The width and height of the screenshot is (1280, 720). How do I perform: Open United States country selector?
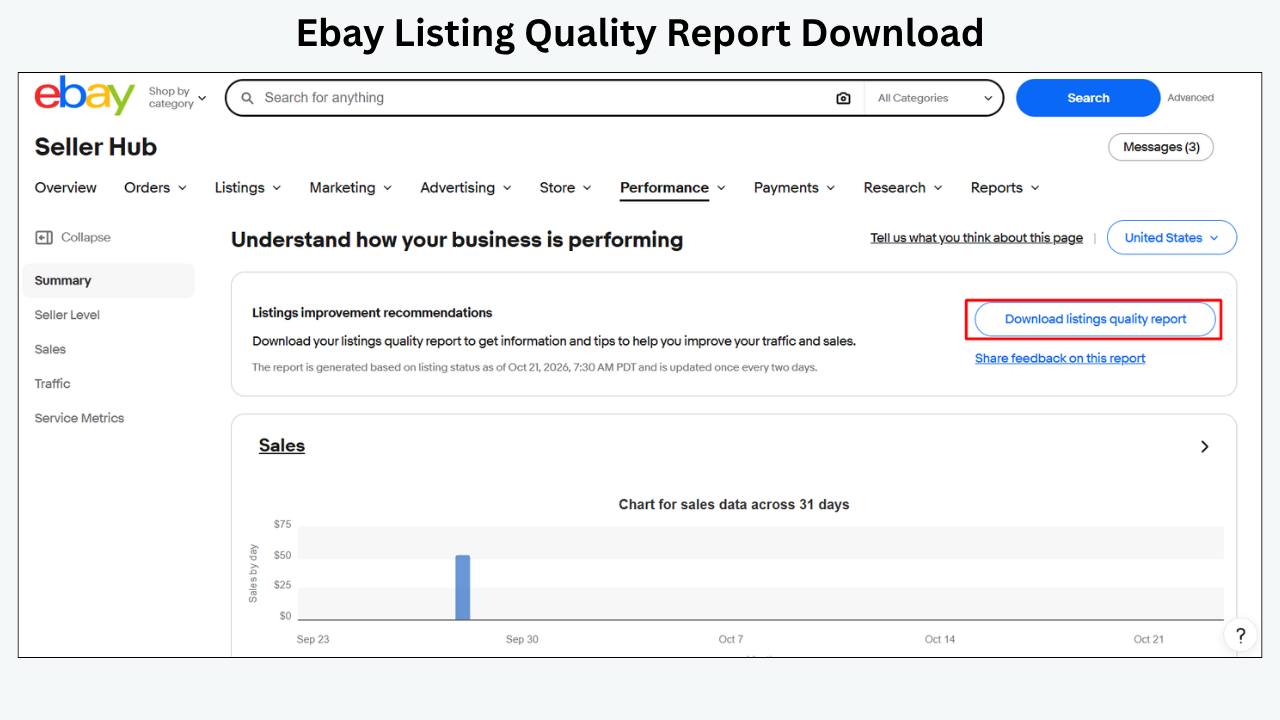pyautogui.click(x=1171, y=238)
